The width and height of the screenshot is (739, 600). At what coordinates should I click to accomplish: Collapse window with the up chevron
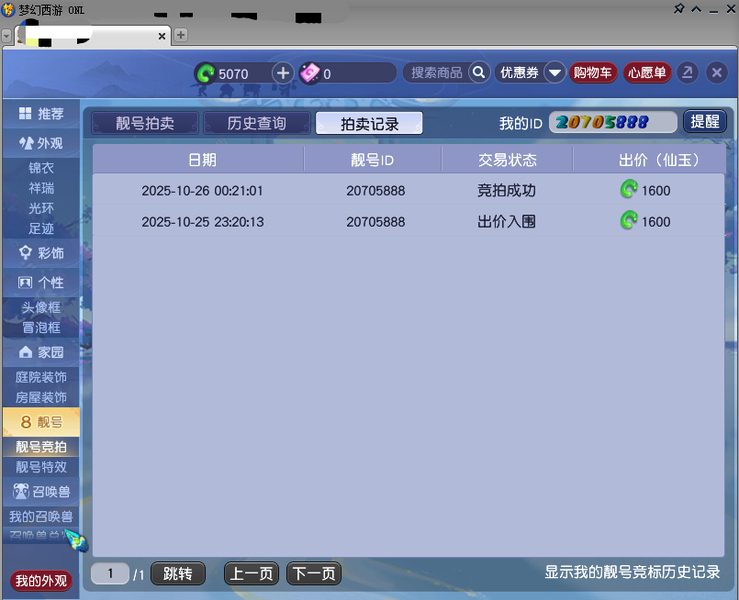pos(696,9)
